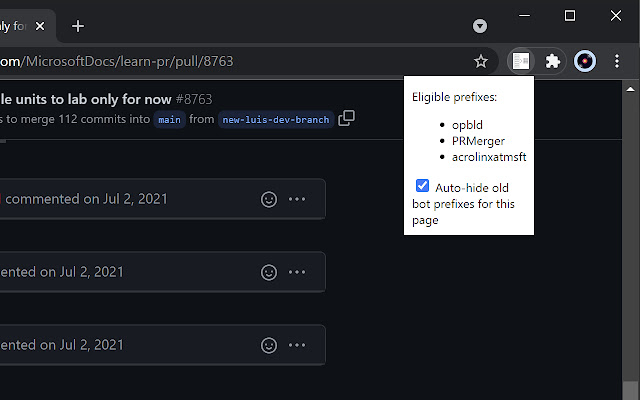This screenshot has width=640, height=400.
Task: Open options menu of first comment
Action: (297, 199)
